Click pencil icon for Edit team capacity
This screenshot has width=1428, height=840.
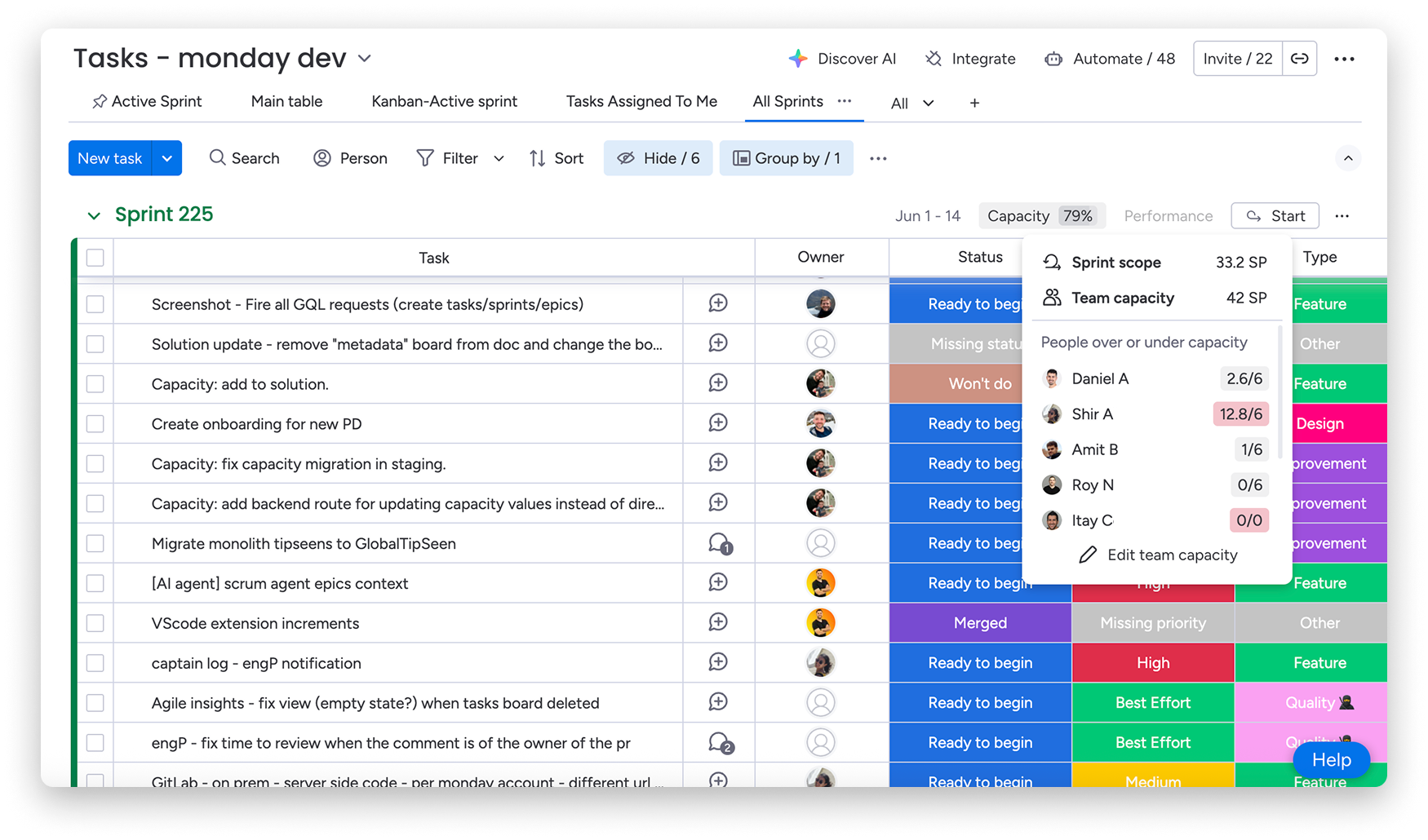pyautogui.click(x=1087, y=555)
